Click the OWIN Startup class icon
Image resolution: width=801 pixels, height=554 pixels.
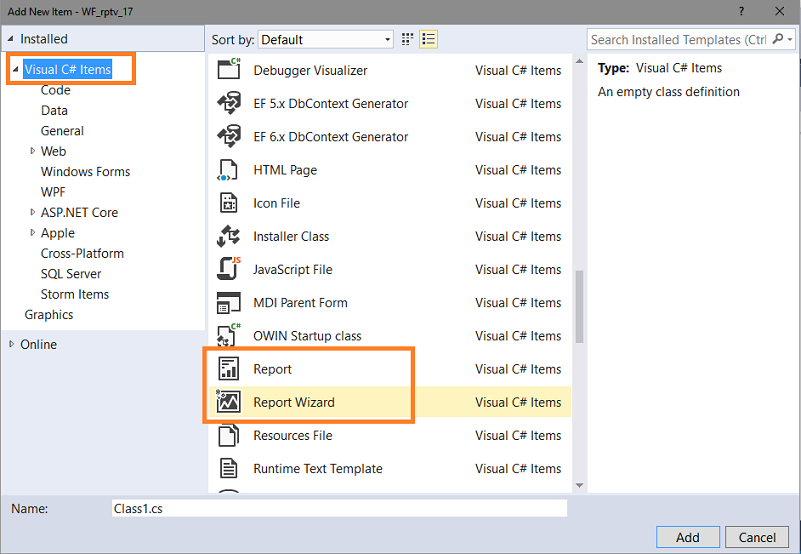[228, 335]
